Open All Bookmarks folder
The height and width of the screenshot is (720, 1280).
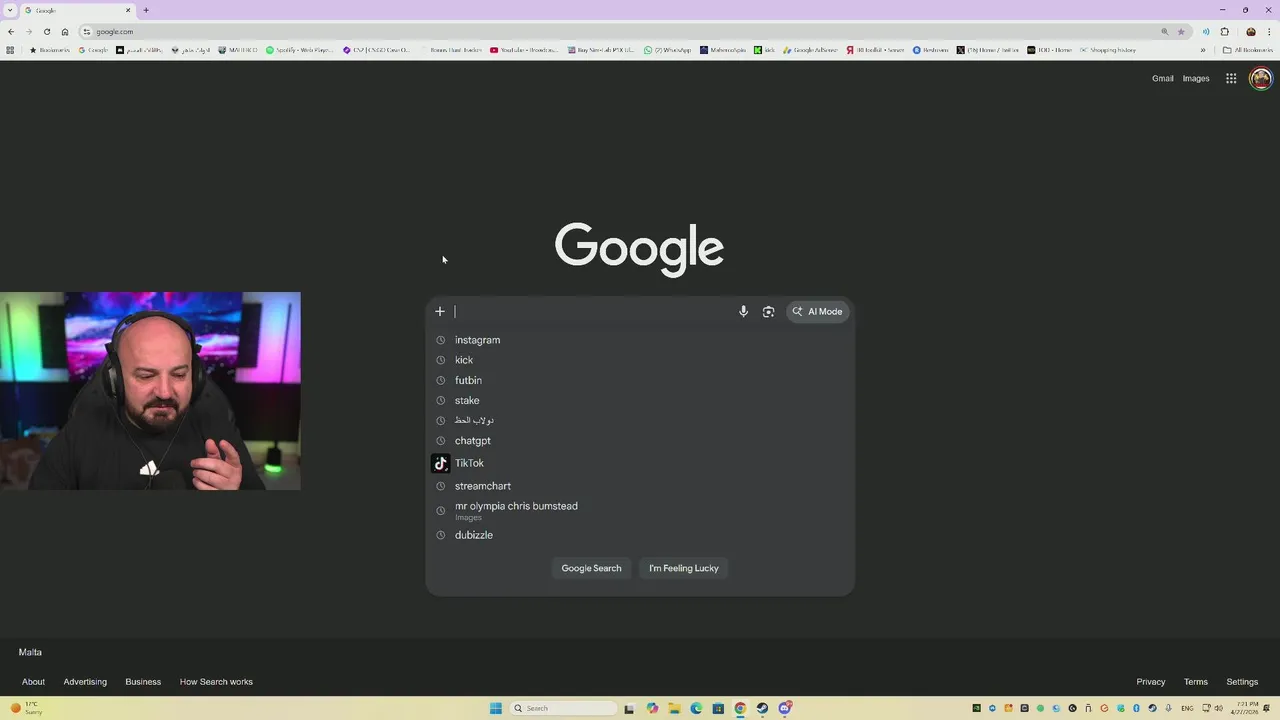coord(1247,49)
